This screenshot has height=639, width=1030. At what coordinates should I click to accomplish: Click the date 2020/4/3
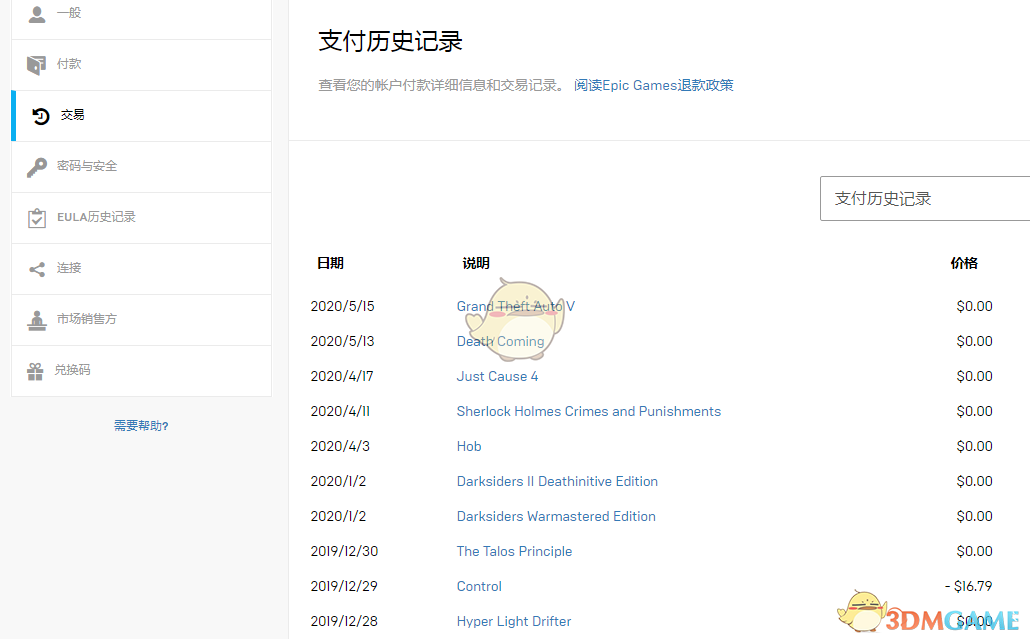[x=340, y=446]
